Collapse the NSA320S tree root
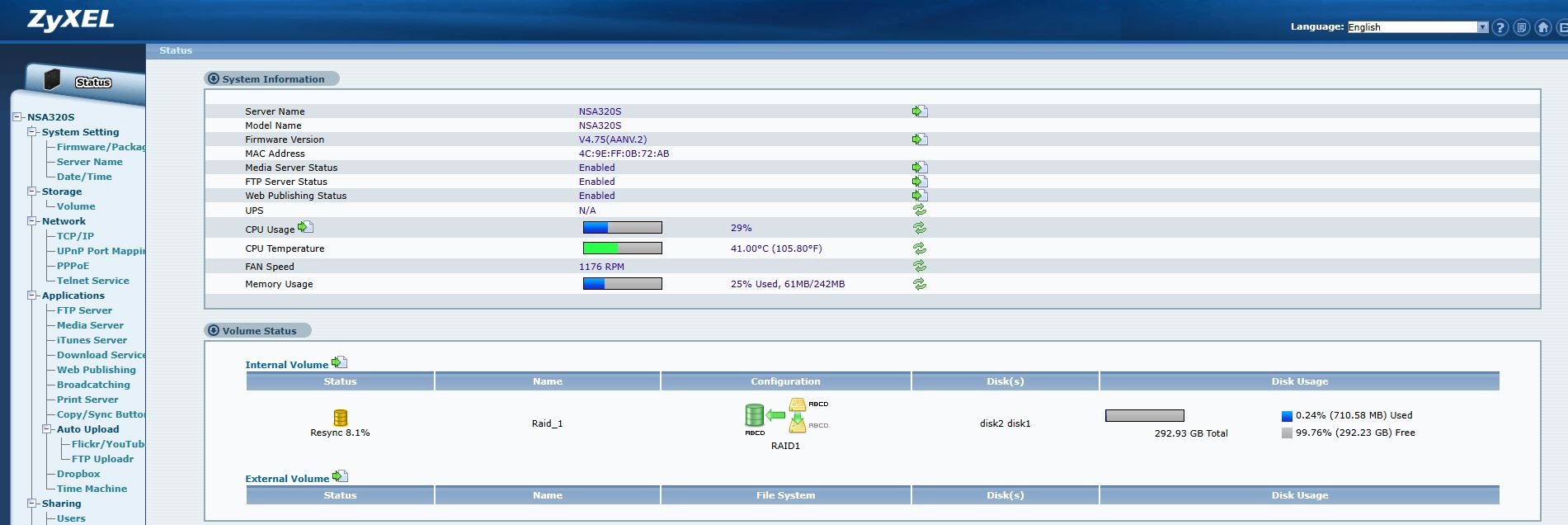The width and height of the screenshot is (1568, 525). tap(17, 117)
